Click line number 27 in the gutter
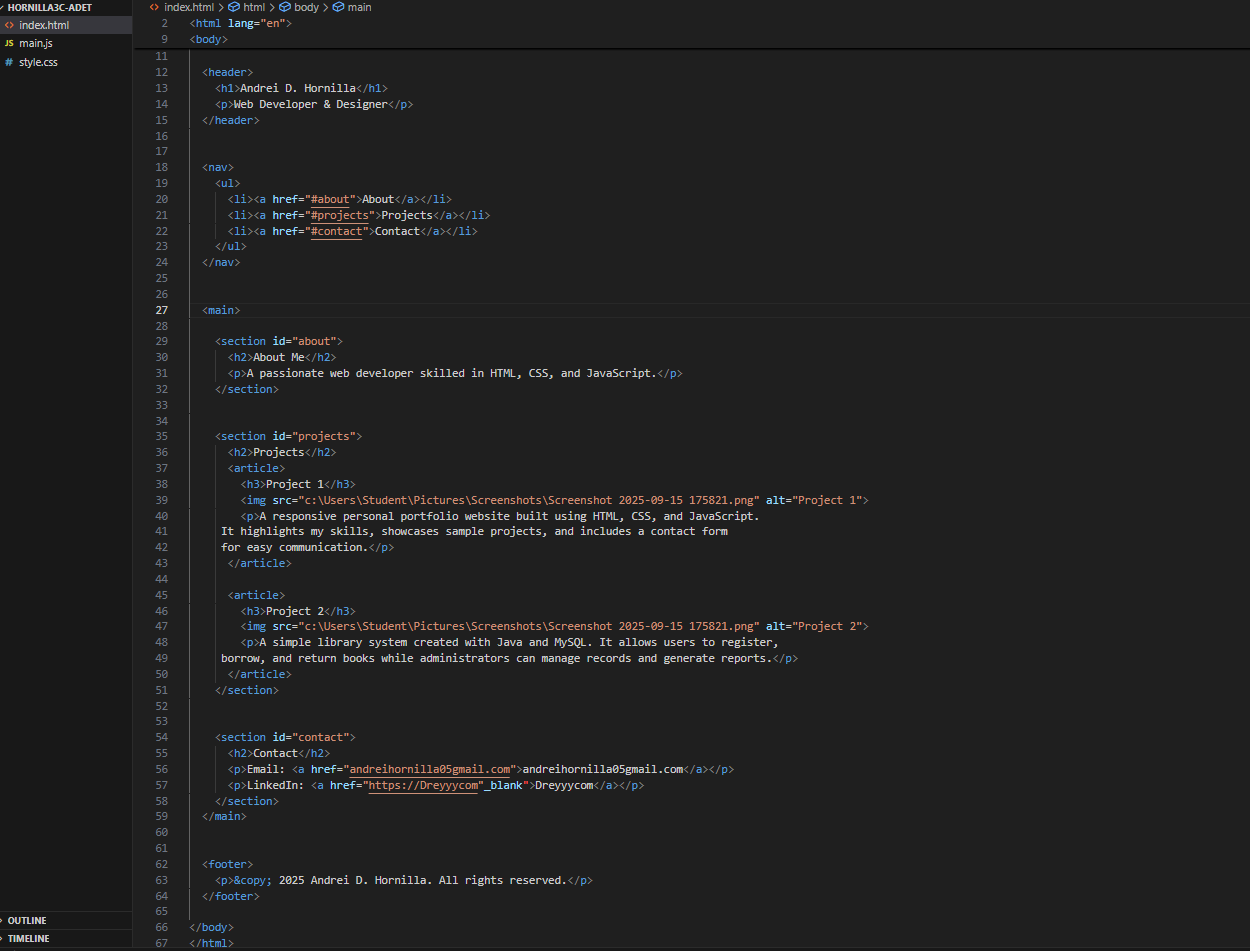The image size is (1250, 951). (162, 310)
